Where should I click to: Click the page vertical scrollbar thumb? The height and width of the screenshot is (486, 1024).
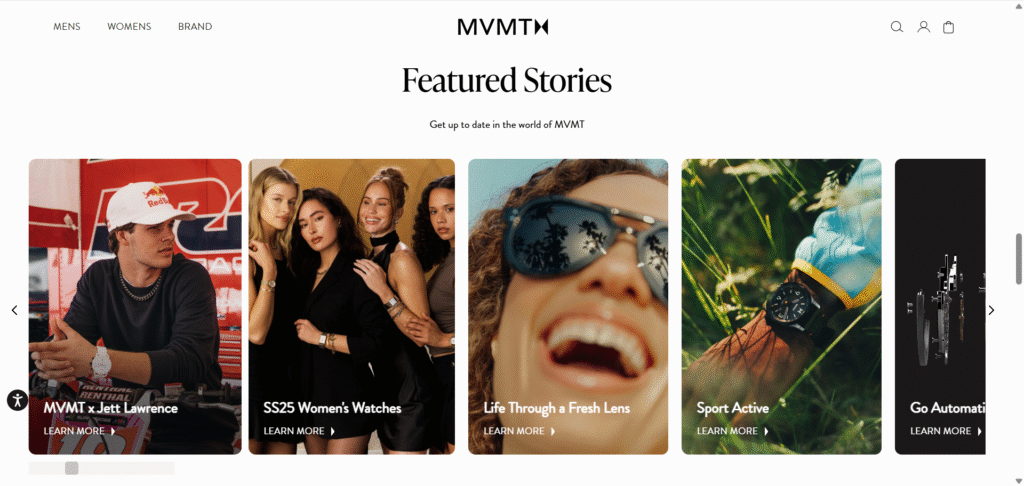[1019, 259]
